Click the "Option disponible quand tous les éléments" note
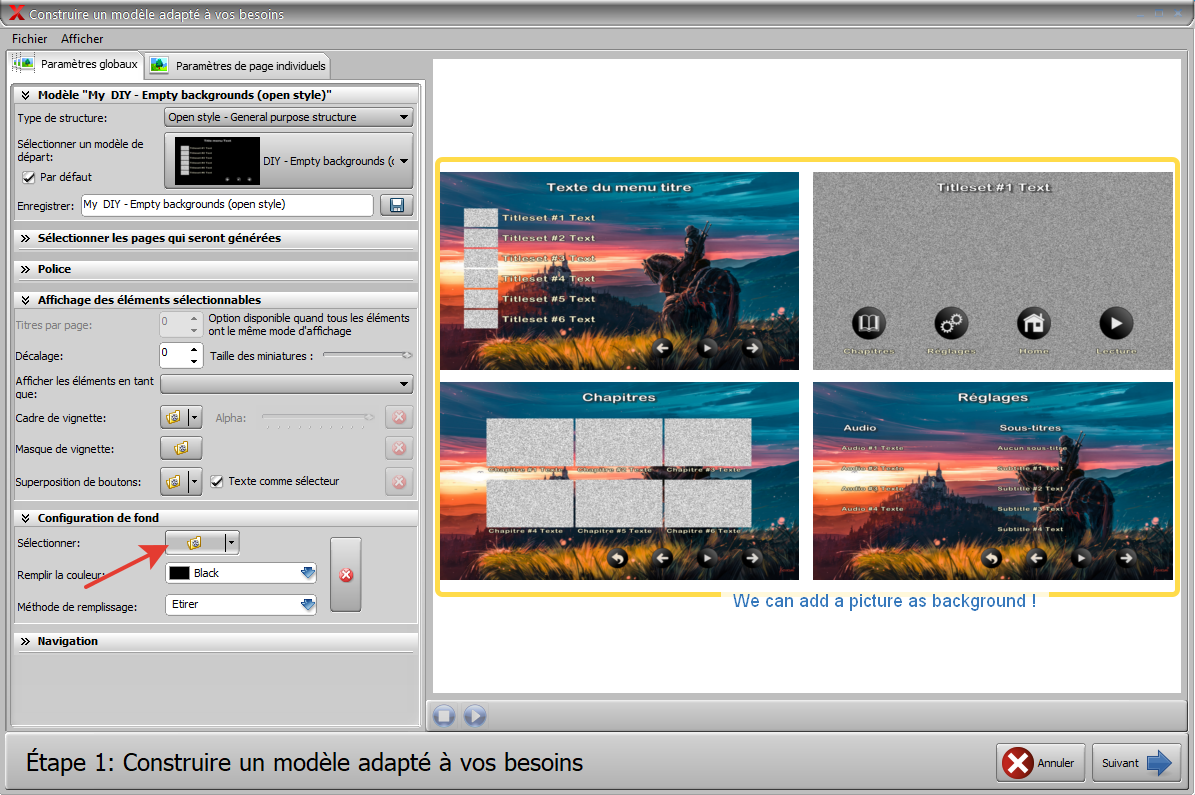 [x=309, y=325]
